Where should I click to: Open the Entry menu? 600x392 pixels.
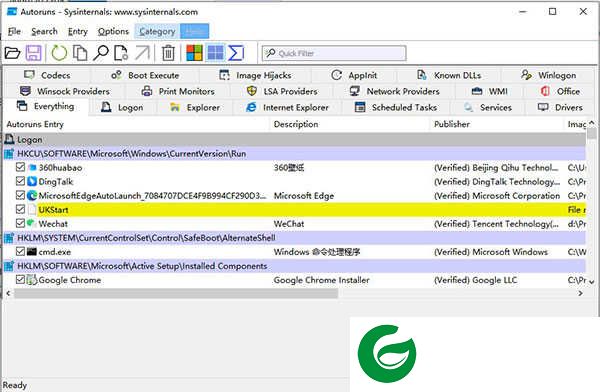click(78, 31)
